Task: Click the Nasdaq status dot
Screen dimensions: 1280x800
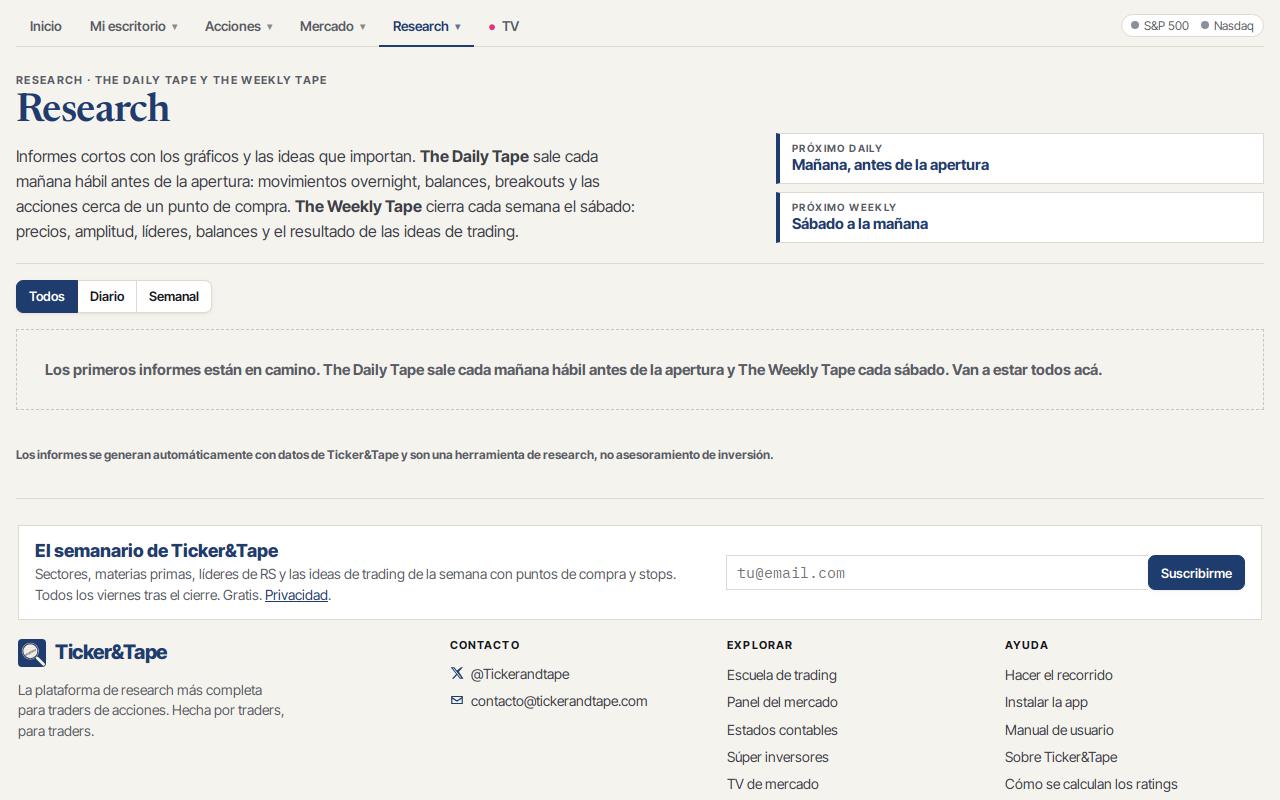Action: (x=1205, y=26)
